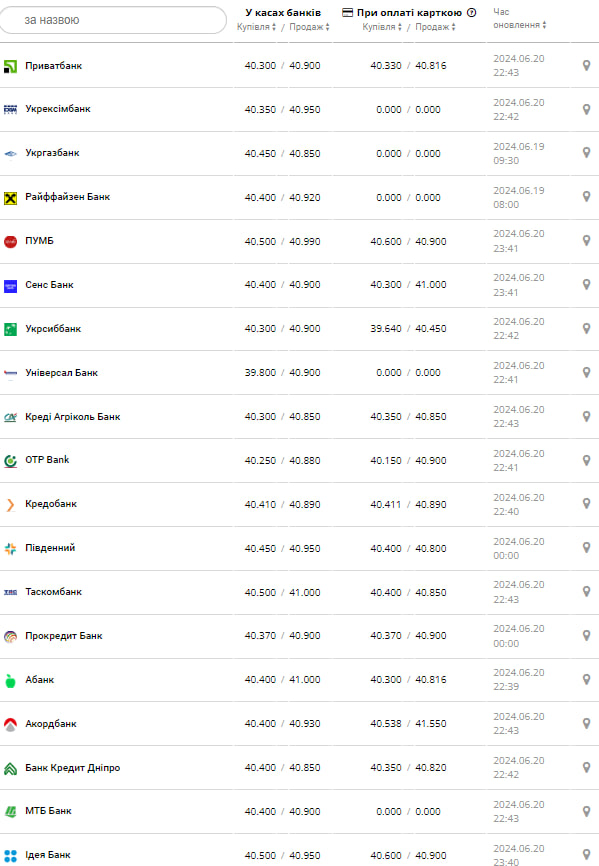The width and height of the screenshot is (599, 866).
Task: Click the Ідея Банк blue dots icon
Action: [10, 856]
